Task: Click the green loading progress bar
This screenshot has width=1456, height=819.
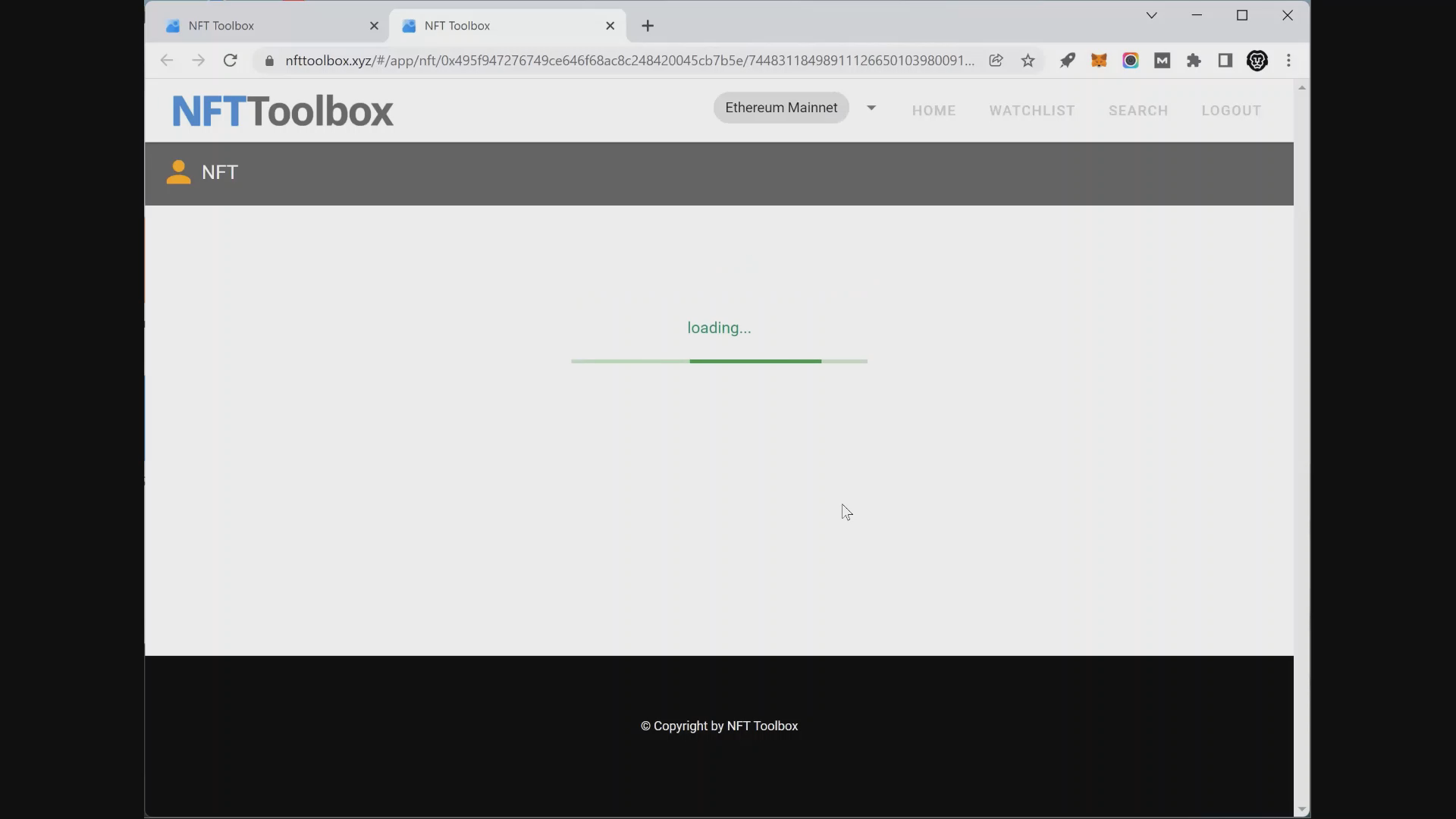Action: pos(719,361)
